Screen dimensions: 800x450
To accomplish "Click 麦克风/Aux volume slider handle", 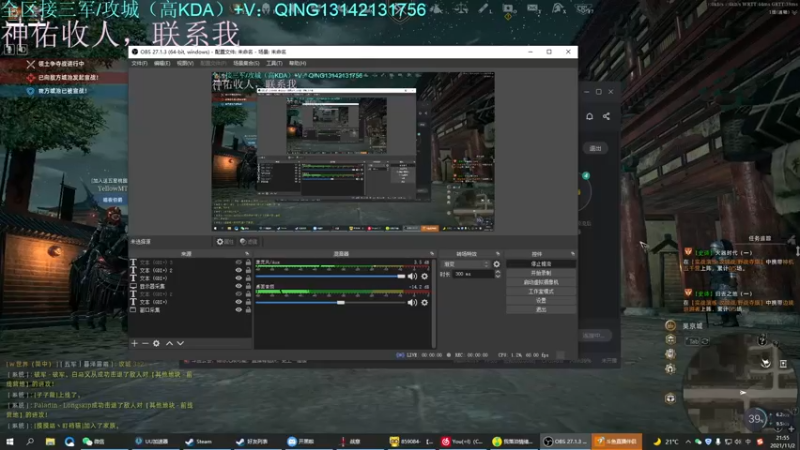I will (x=401, y=276).
